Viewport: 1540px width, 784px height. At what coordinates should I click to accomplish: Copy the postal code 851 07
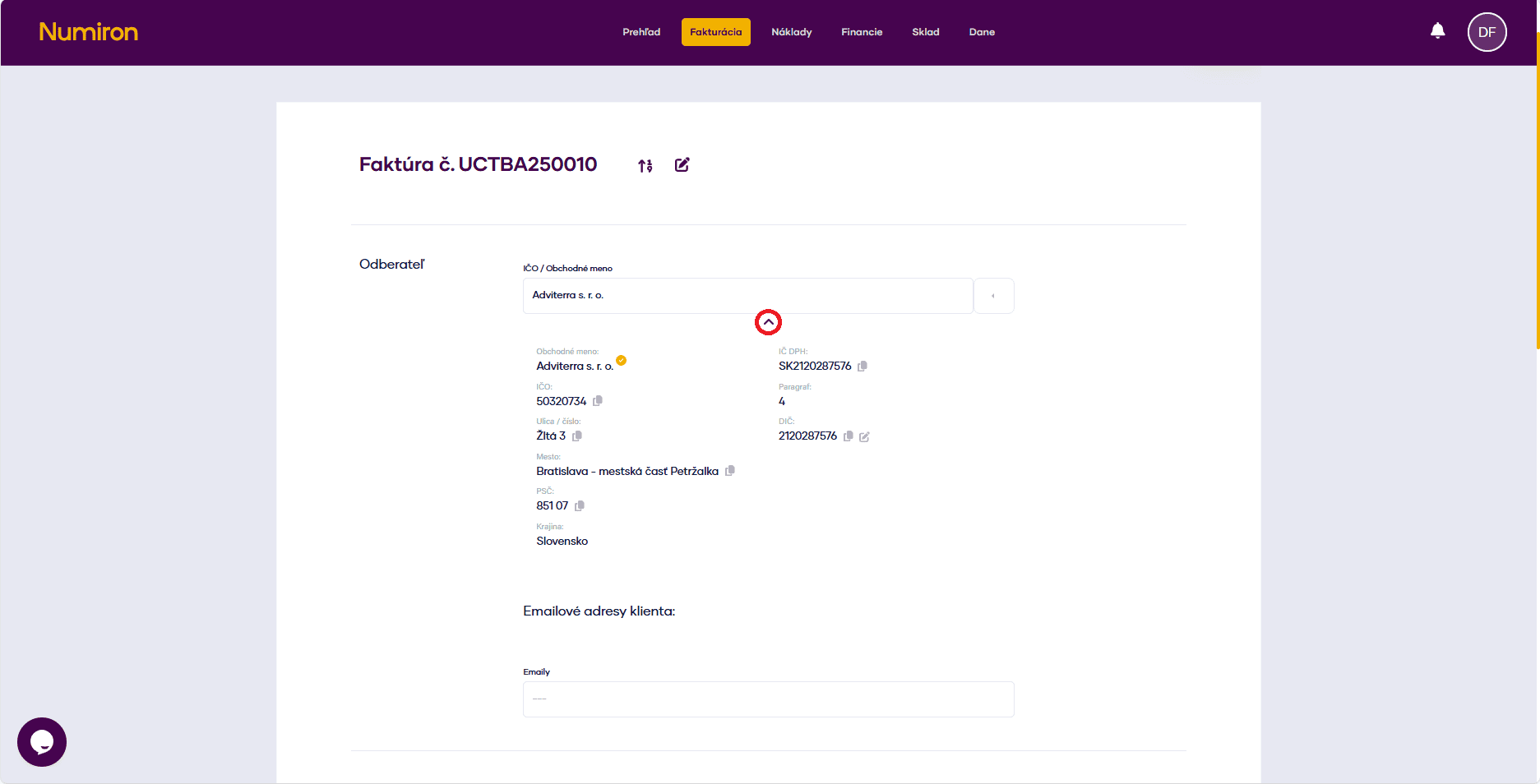[580, 506]
